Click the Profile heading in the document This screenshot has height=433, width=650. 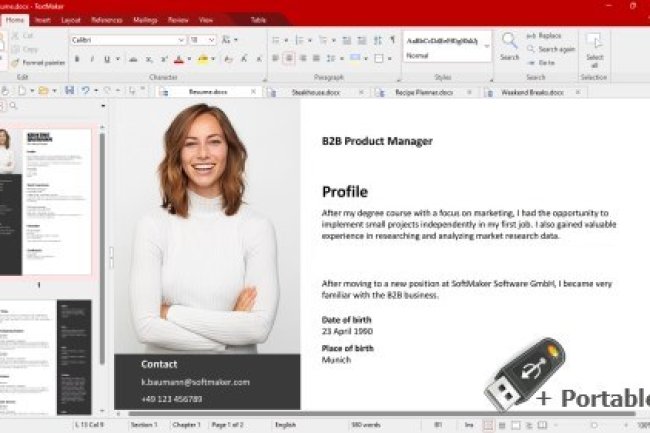tap(345, 192)
